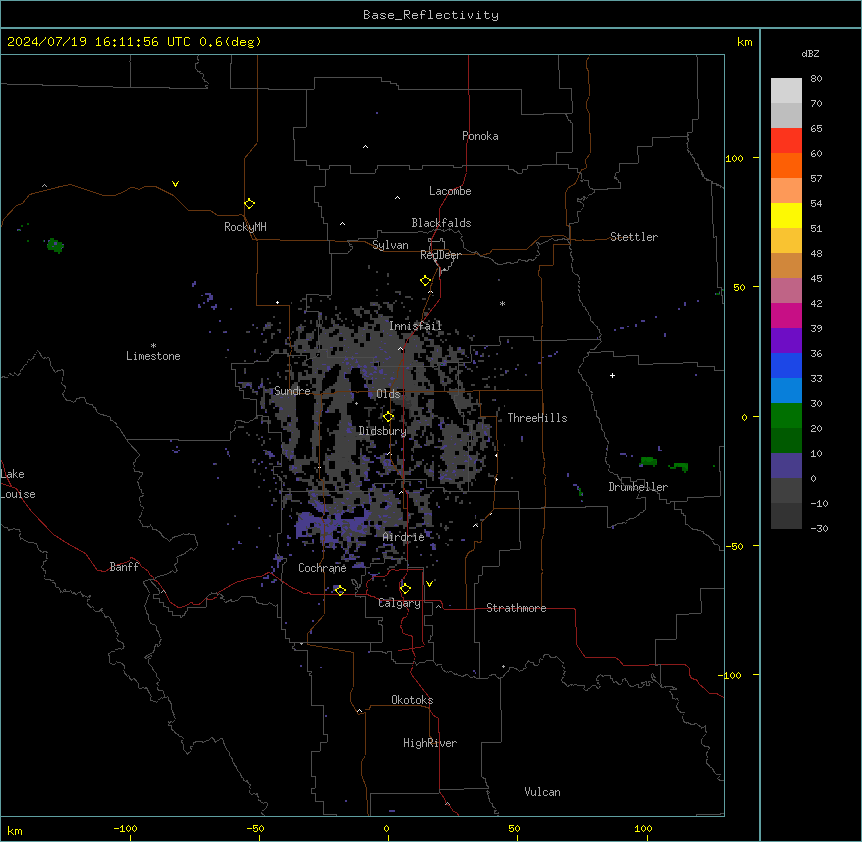
Task: Pick the green 30-20 dBZ legend color
Action: pyautogui.click(x=786, y=416)
